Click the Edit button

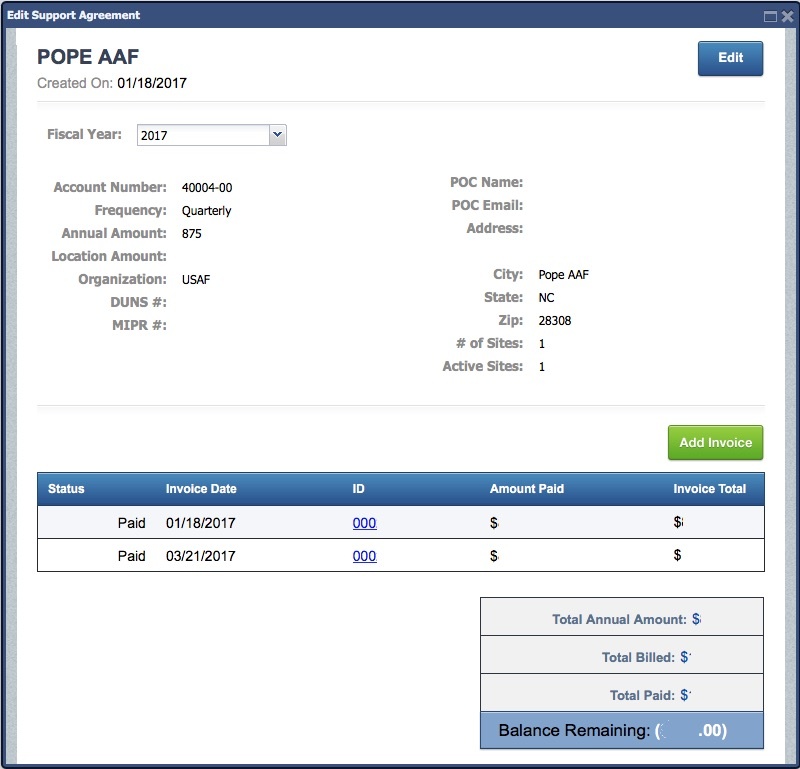(730, 58)
